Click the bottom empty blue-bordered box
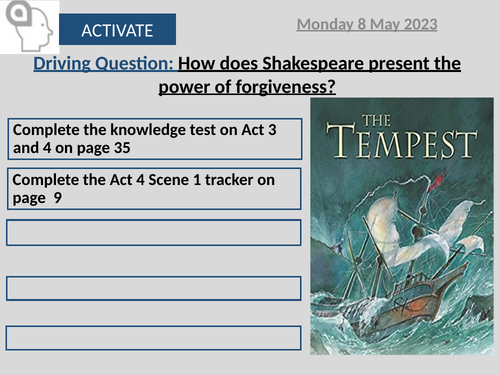Screen dimensions: 500x375 (154, 338)
